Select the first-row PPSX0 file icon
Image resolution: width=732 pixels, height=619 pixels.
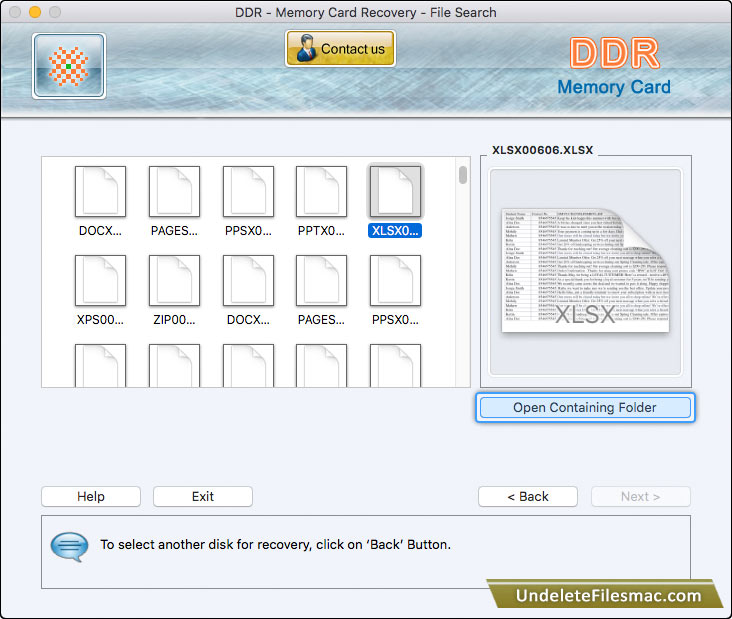[x=248, y=191]
